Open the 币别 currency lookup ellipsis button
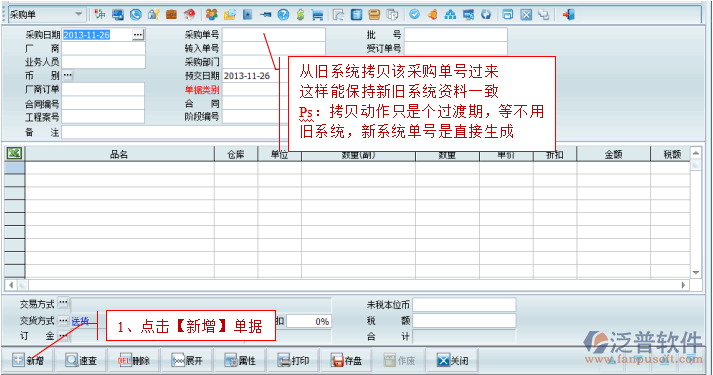Viewport: 713px width, 375px height. click(67, 75)
